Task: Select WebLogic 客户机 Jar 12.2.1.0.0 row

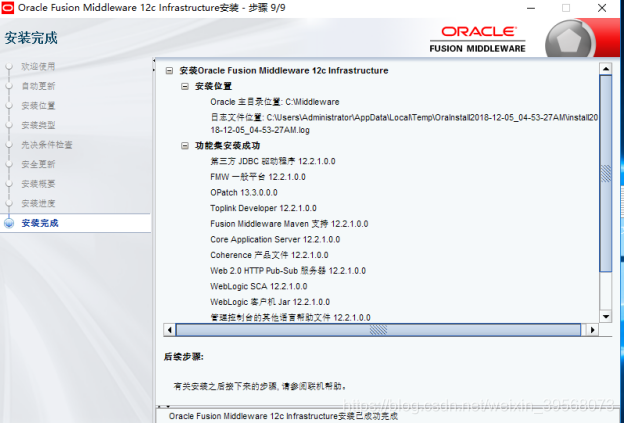Action: click(x=270, y=302)
